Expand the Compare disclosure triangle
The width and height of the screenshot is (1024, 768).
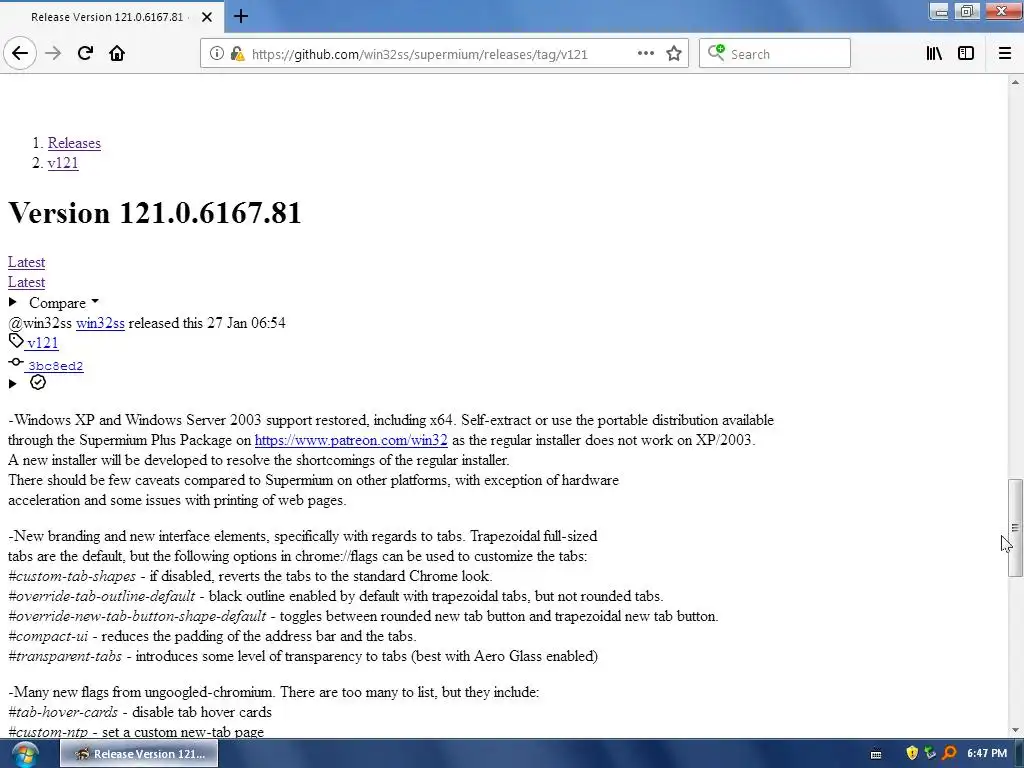(x=12, y=302)
